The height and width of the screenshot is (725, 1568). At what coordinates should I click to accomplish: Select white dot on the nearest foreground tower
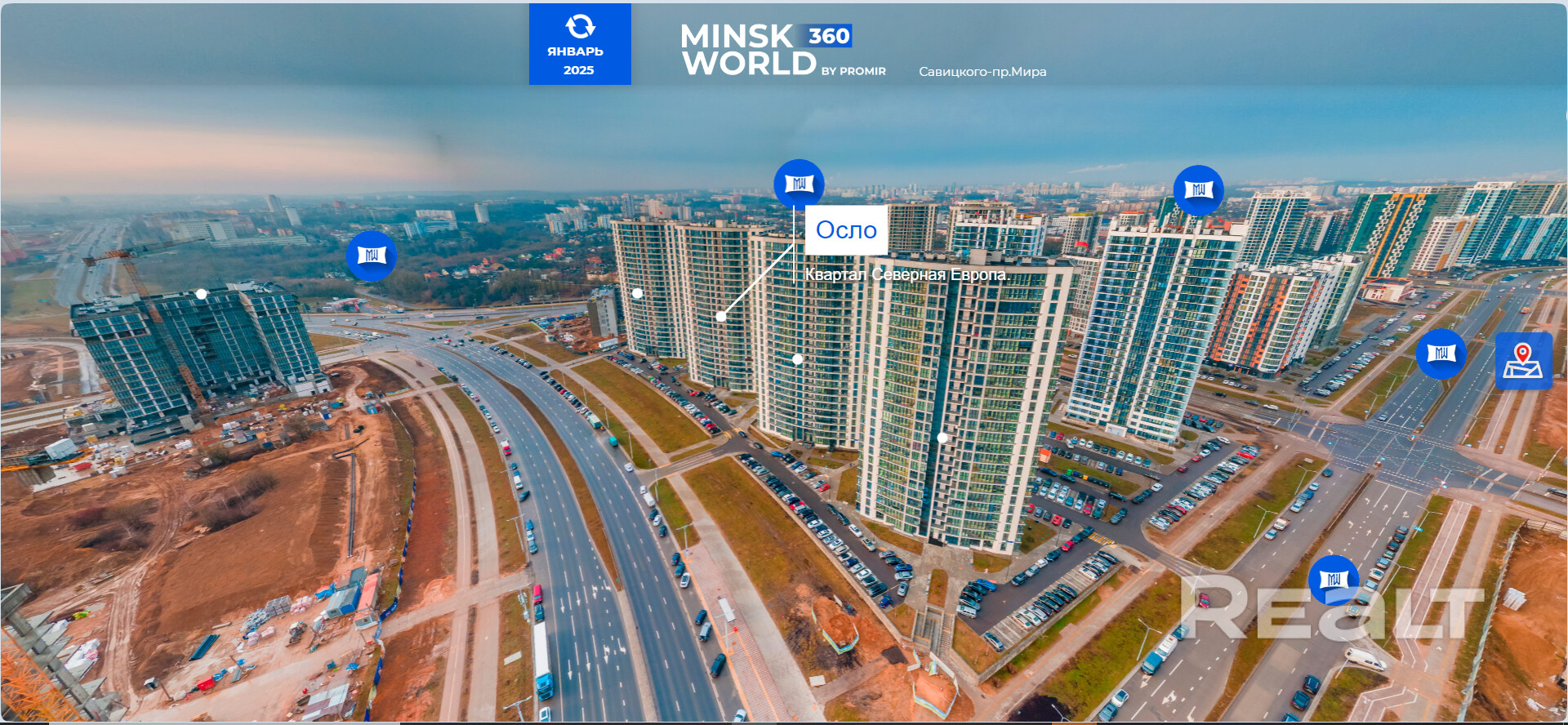pyautogui.click(x=942, y=438)
